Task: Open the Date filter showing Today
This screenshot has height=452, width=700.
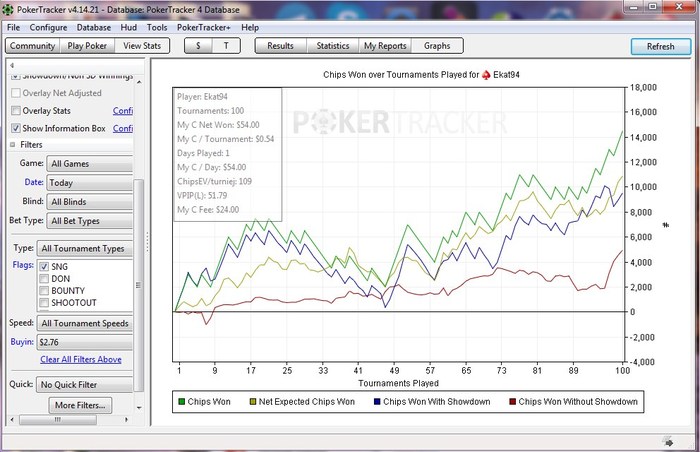Action: click(x=89, y=183)
